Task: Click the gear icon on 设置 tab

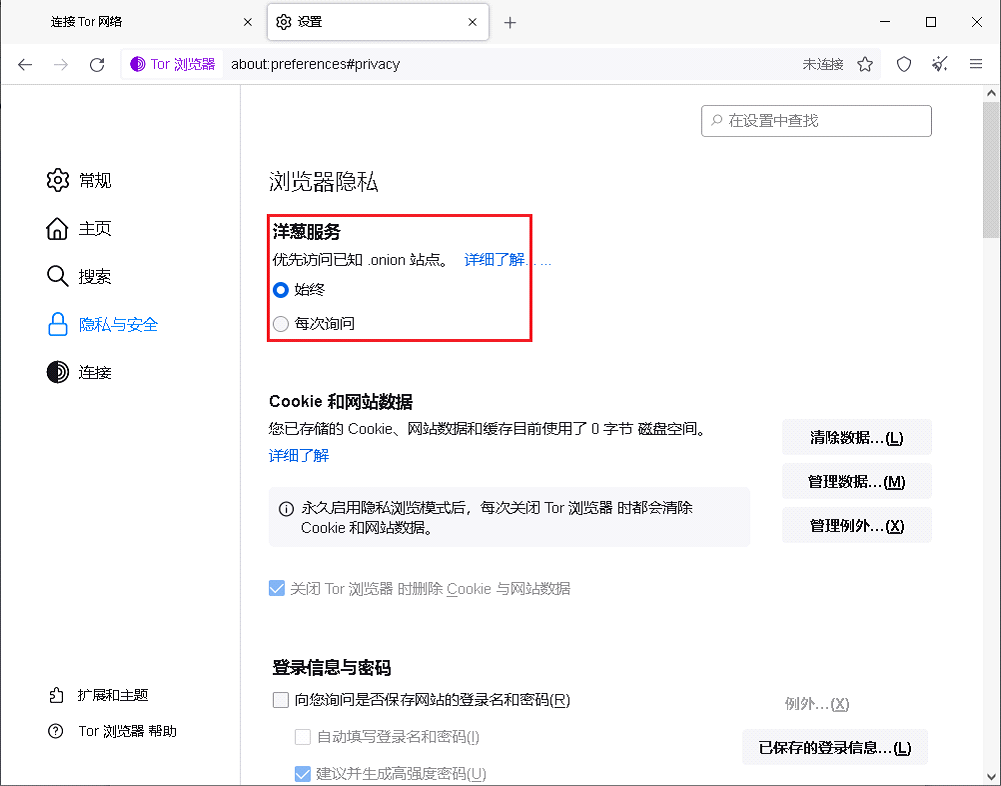Action: (x=283, y=22)
